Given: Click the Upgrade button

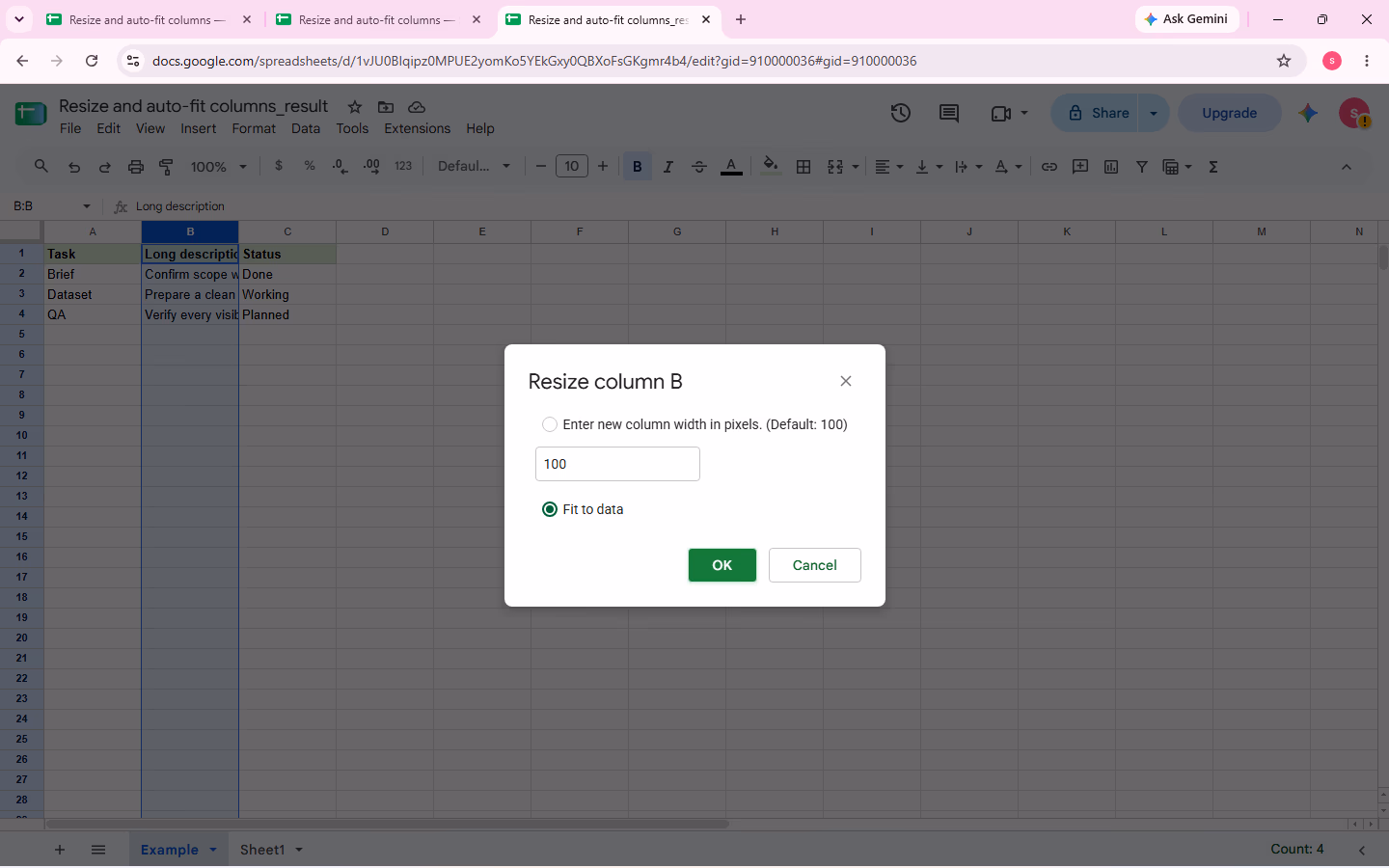Looking at the screenshot, I should coord(1230,113).
